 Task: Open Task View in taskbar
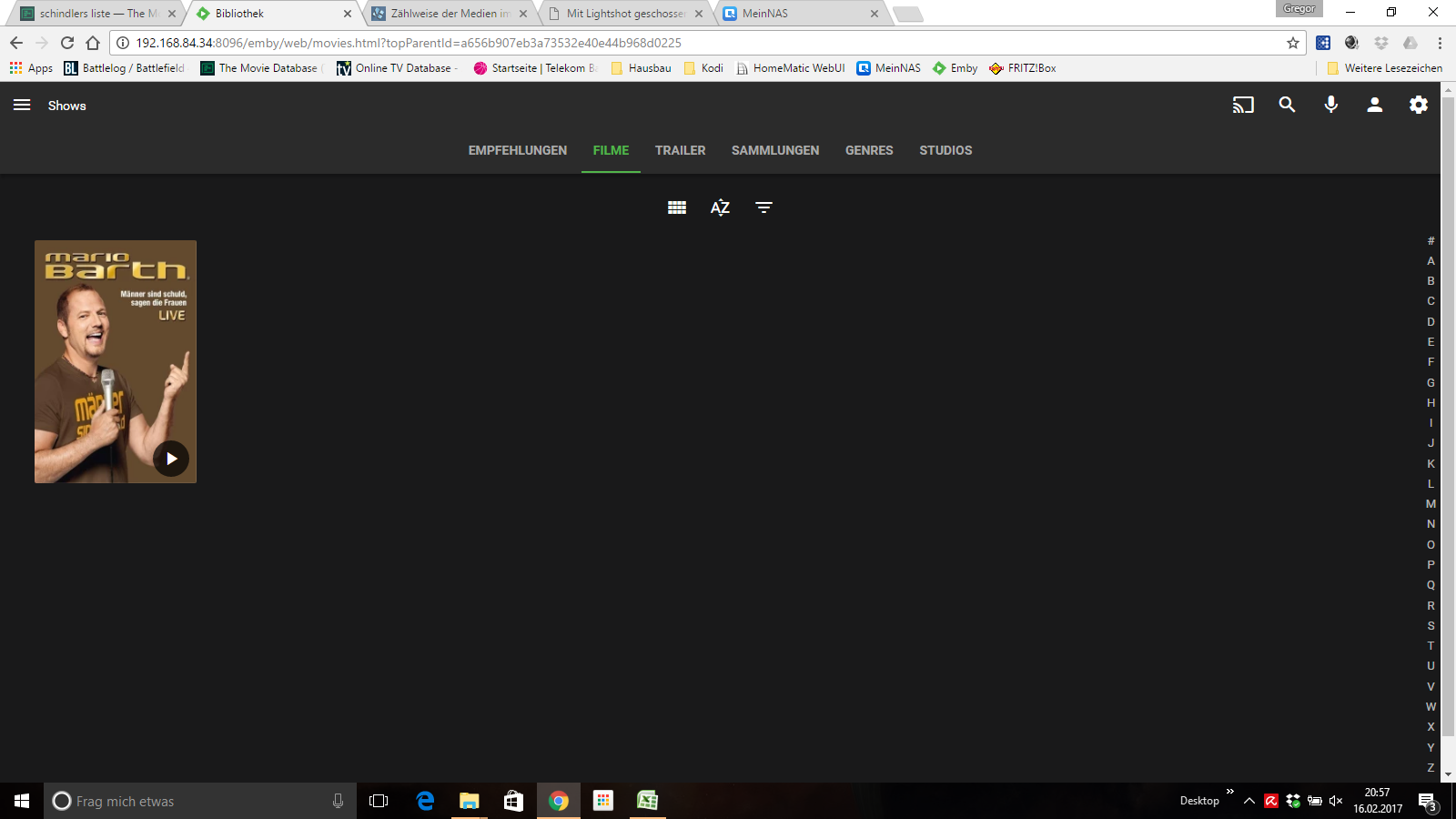pos(379,801)
